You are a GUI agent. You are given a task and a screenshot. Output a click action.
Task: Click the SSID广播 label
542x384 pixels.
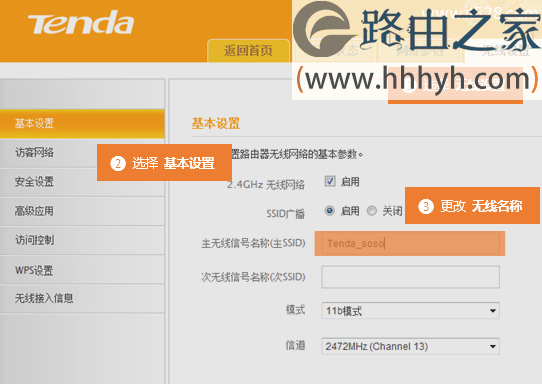[x=285, y=214]
